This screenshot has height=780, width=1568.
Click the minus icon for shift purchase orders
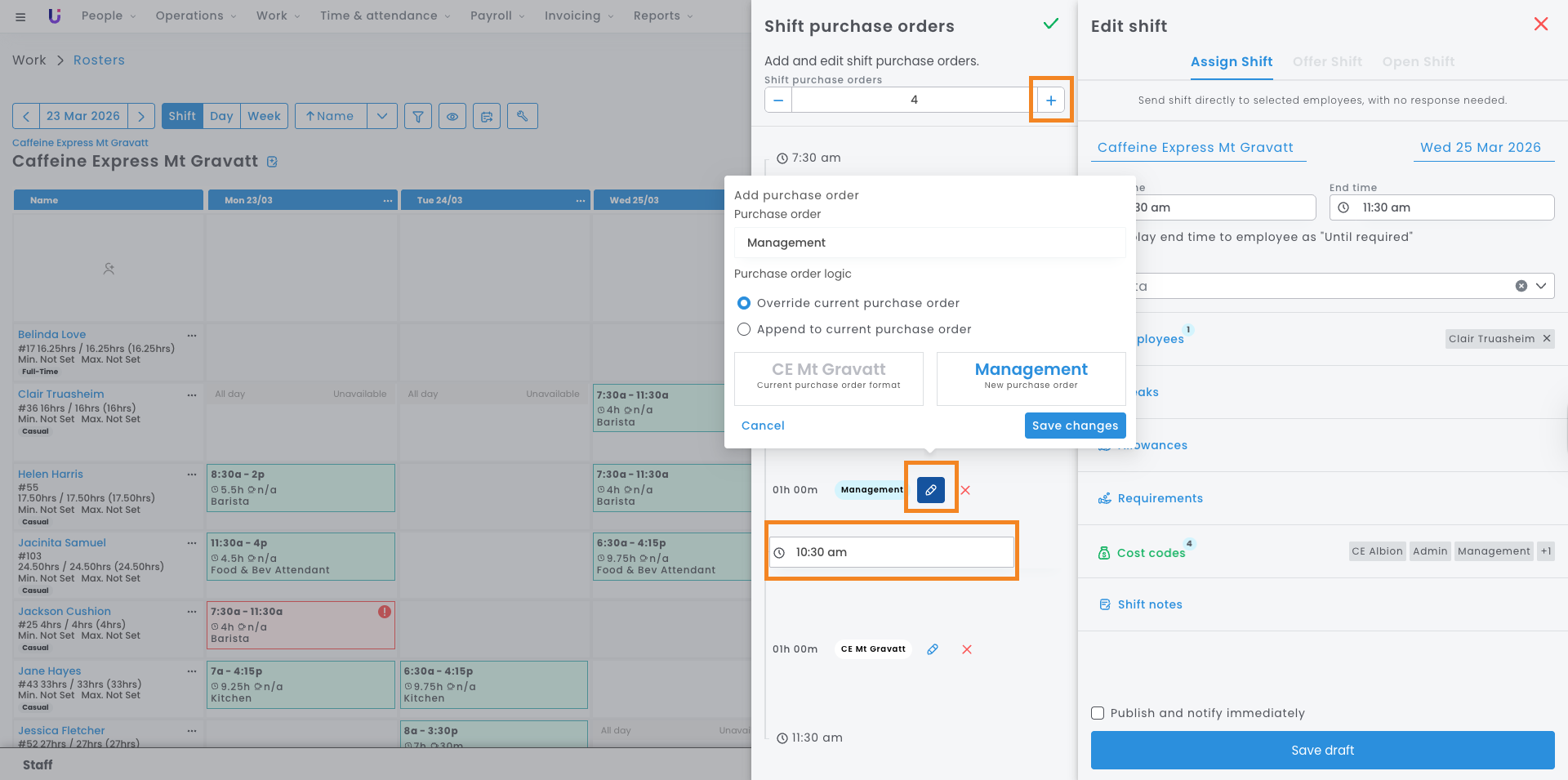tap(778, 100)
